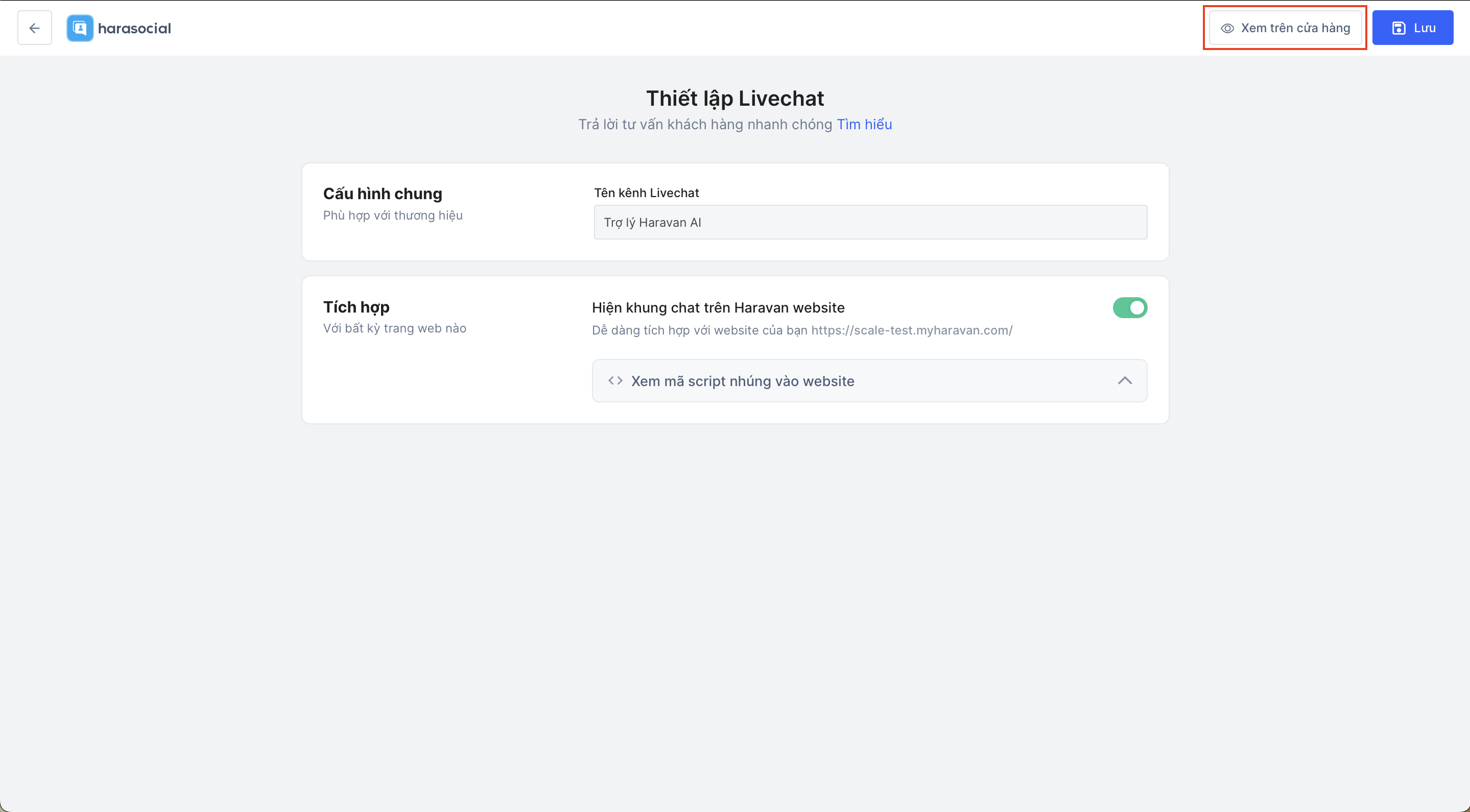Click the code brackets icon
This screenshot has width=1470, height=812.
(614, 380)
